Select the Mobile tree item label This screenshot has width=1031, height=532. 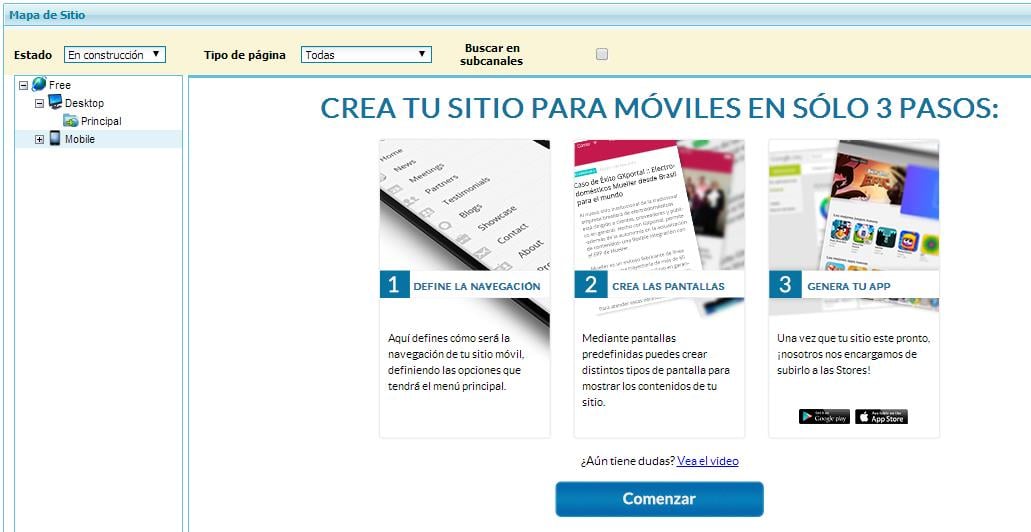[x=80, y=139]
